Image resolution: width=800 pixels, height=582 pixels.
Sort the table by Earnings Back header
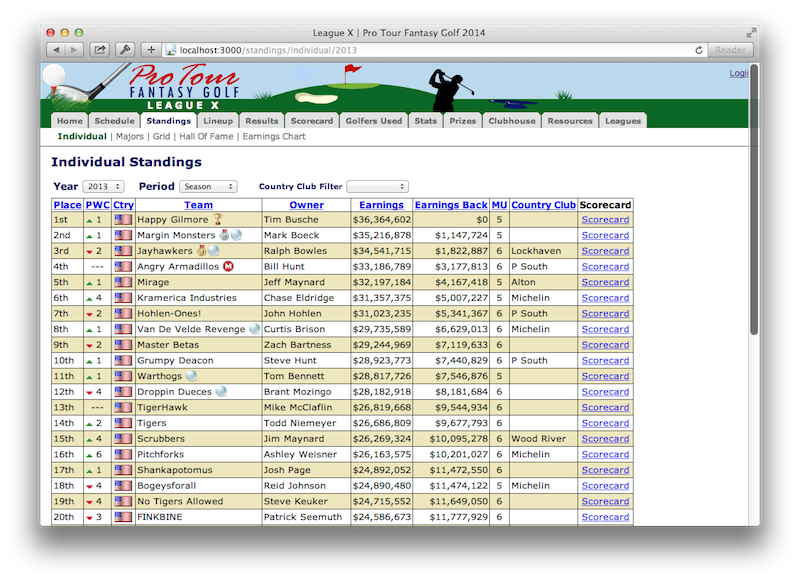coord(450,205)
